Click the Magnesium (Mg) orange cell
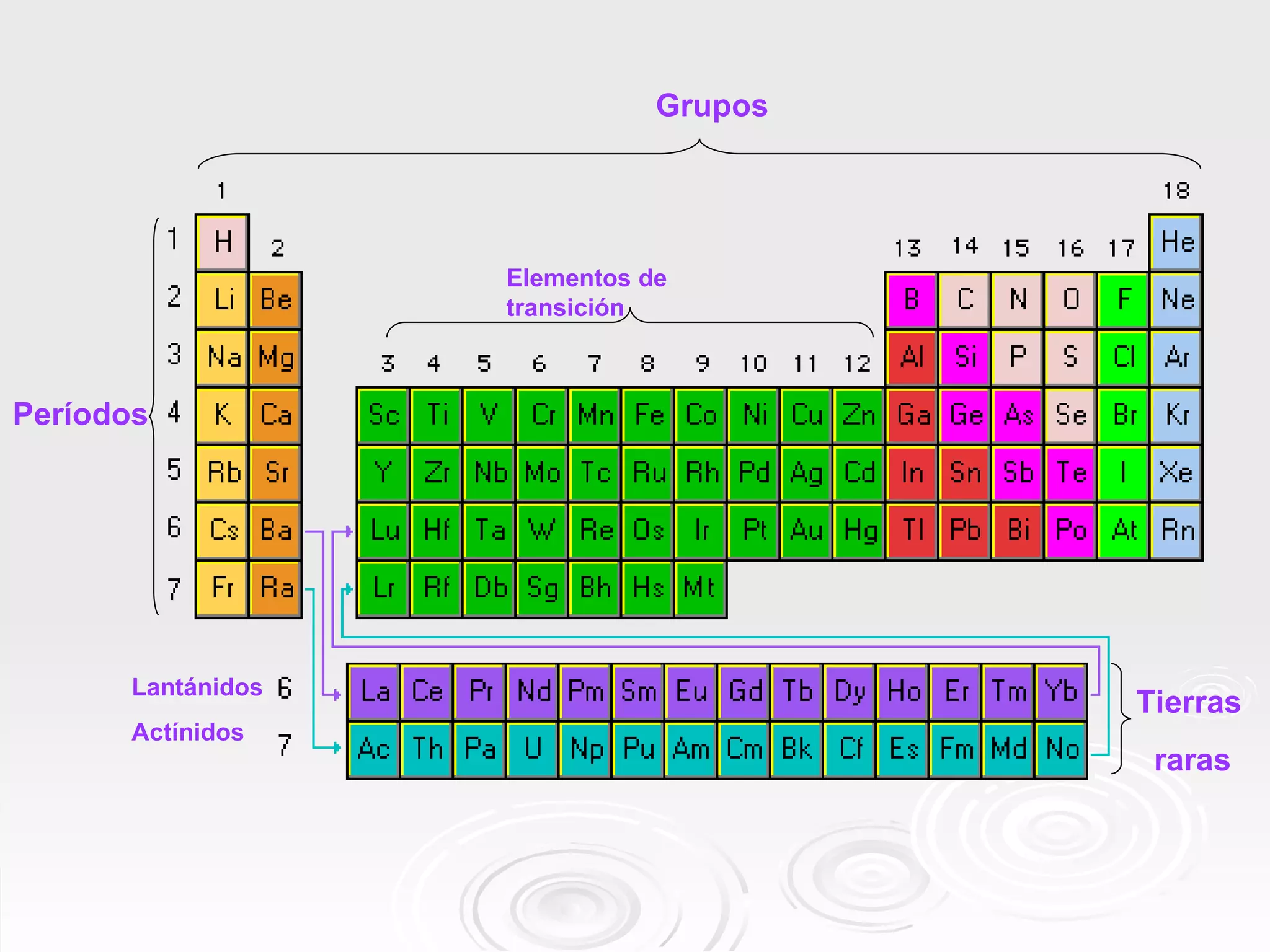Viewport: 1270px width, 952px height. (275, 358)
